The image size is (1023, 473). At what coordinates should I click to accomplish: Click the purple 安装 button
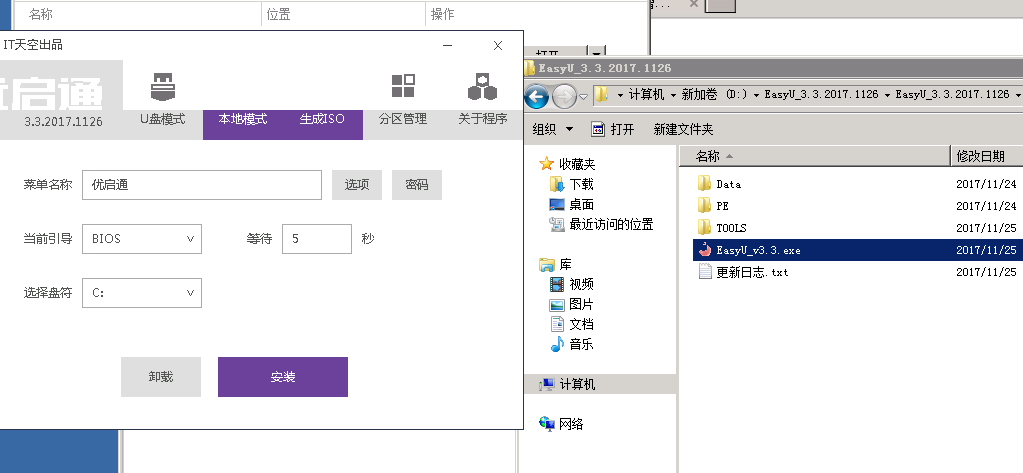[282, 376]
